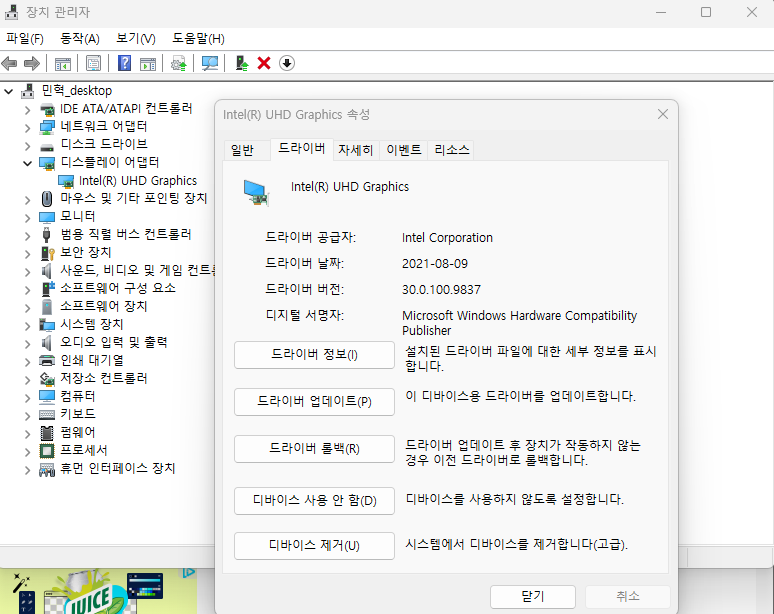Open Help via the blue question-mark icon

point(124,63)
